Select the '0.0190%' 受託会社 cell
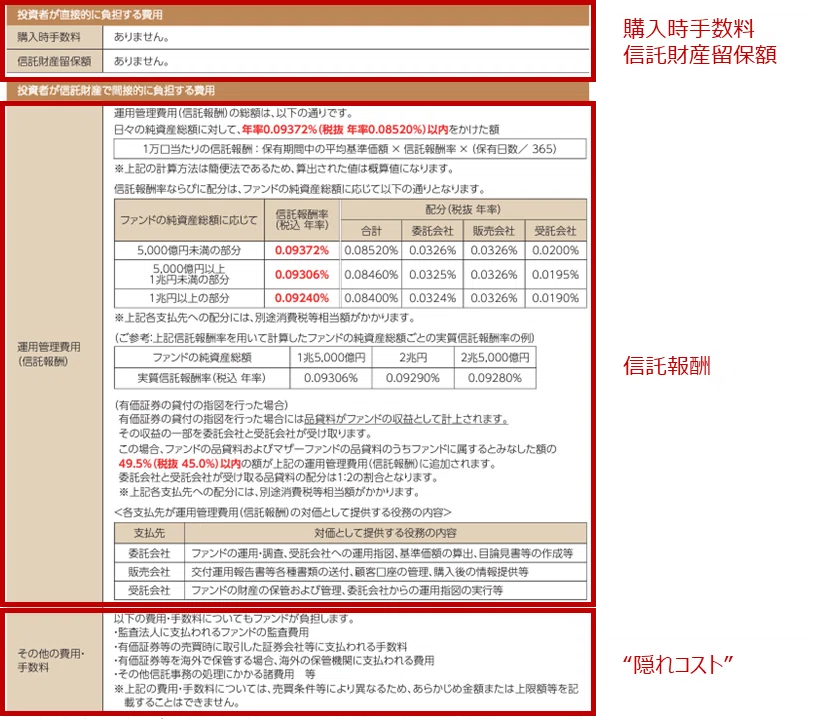This screenshot has width=815, height=719. [x=555, y=298]
